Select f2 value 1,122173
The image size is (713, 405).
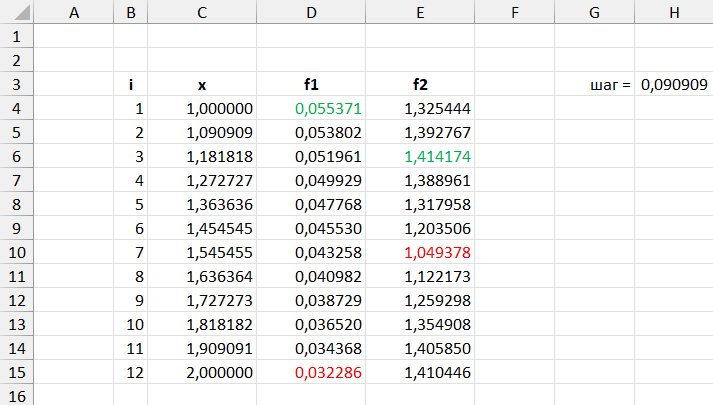[x=420, y=276]
